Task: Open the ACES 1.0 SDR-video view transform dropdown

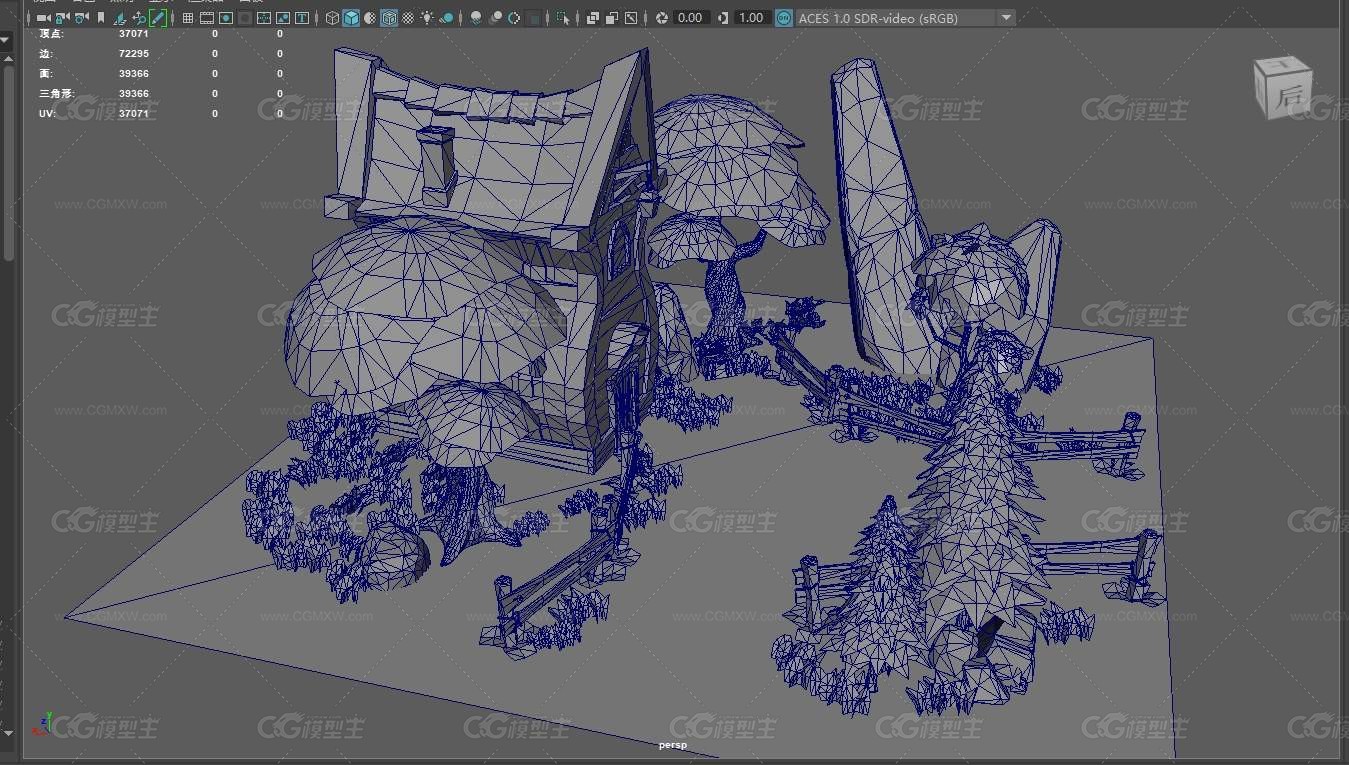Action: [x=905, y=18]
